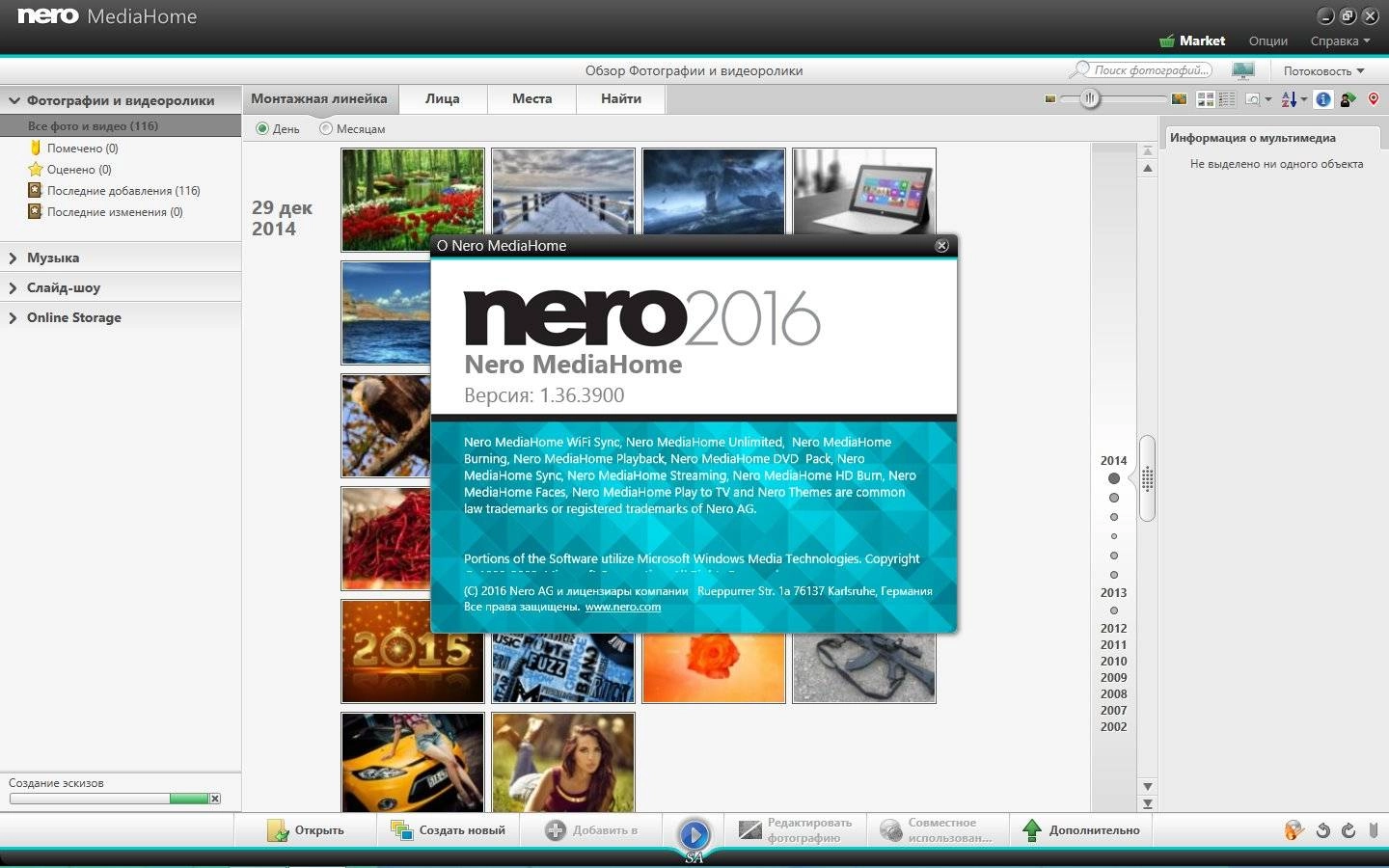Click the monitor streaming device icon
The width and height of the screenshot is (1389, 868).
[1242, 70]
